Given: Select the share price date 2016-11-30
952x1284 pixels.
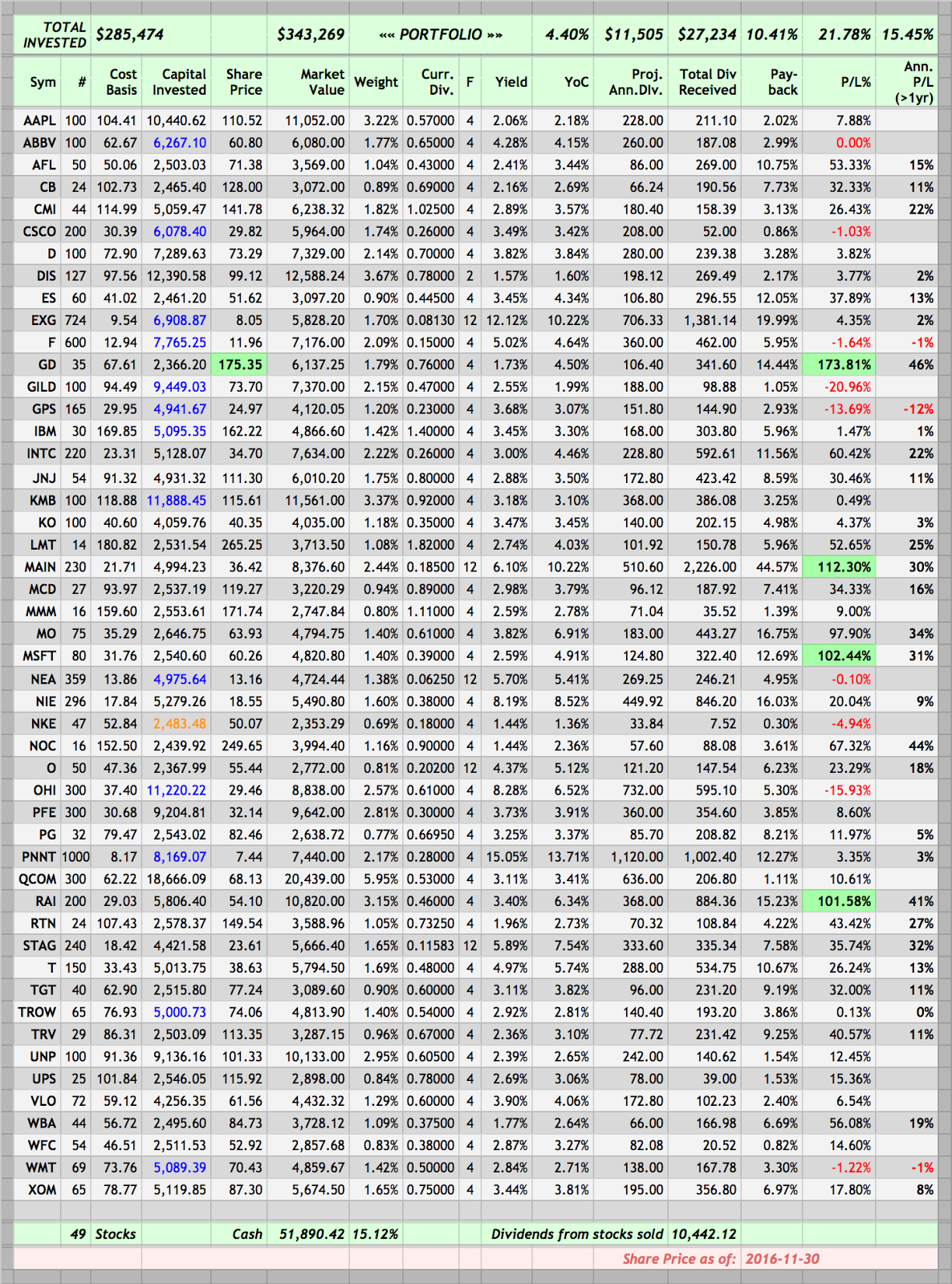Looking at the screenshot, I should 783,1258.
